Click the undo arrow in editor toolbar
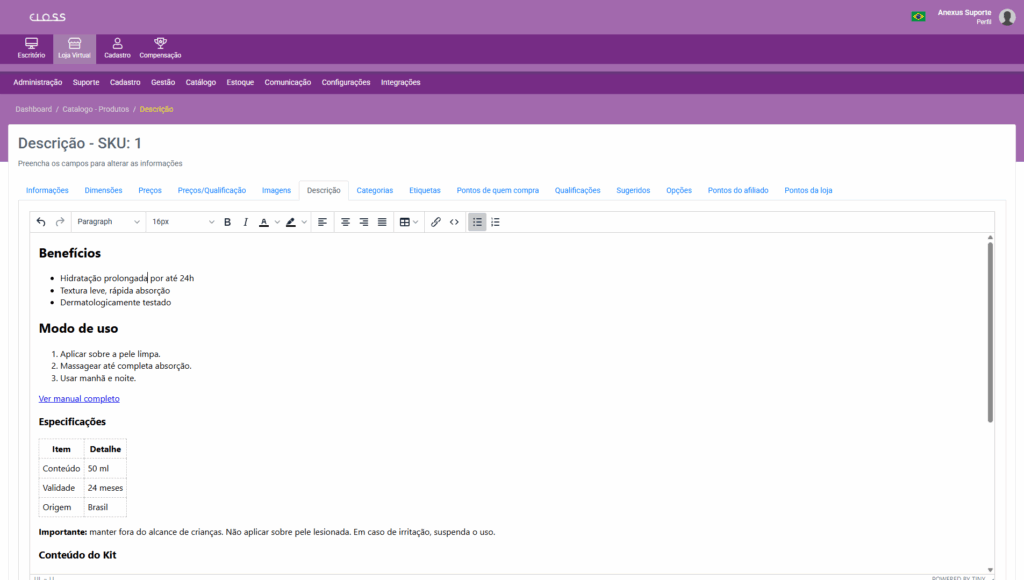 [41, 222]
